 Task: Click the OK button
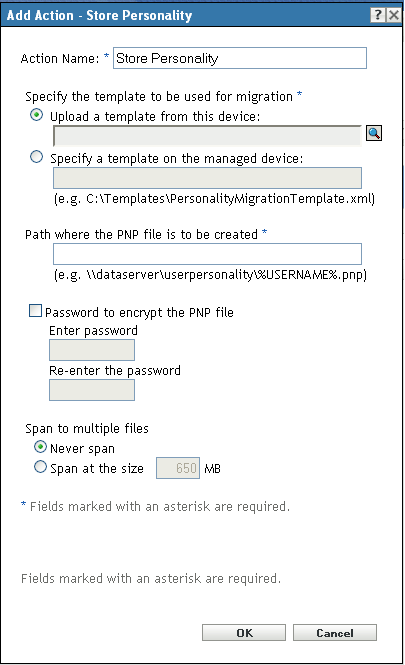click(244, 632)
